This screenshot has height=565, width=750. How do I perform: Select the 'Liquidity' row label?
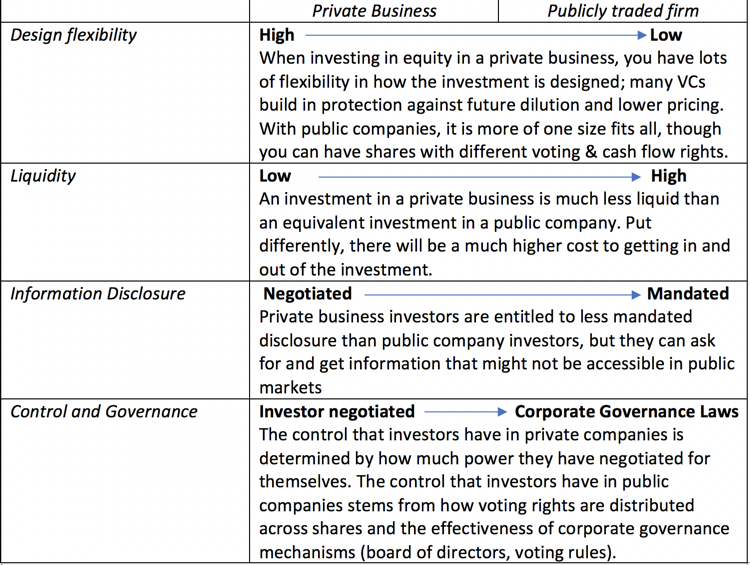(43, 176)
